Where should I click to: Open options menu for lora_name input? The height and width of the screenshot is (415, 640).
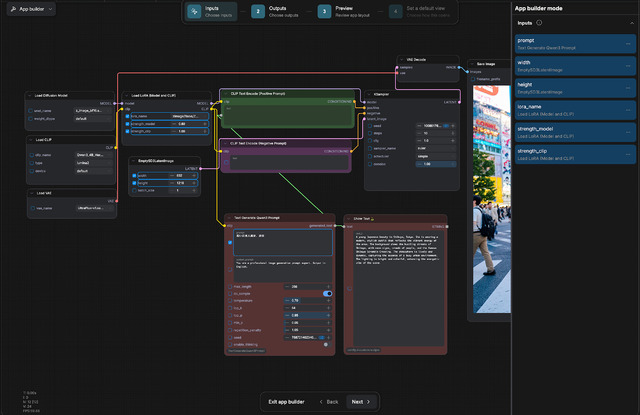[629, 110]
